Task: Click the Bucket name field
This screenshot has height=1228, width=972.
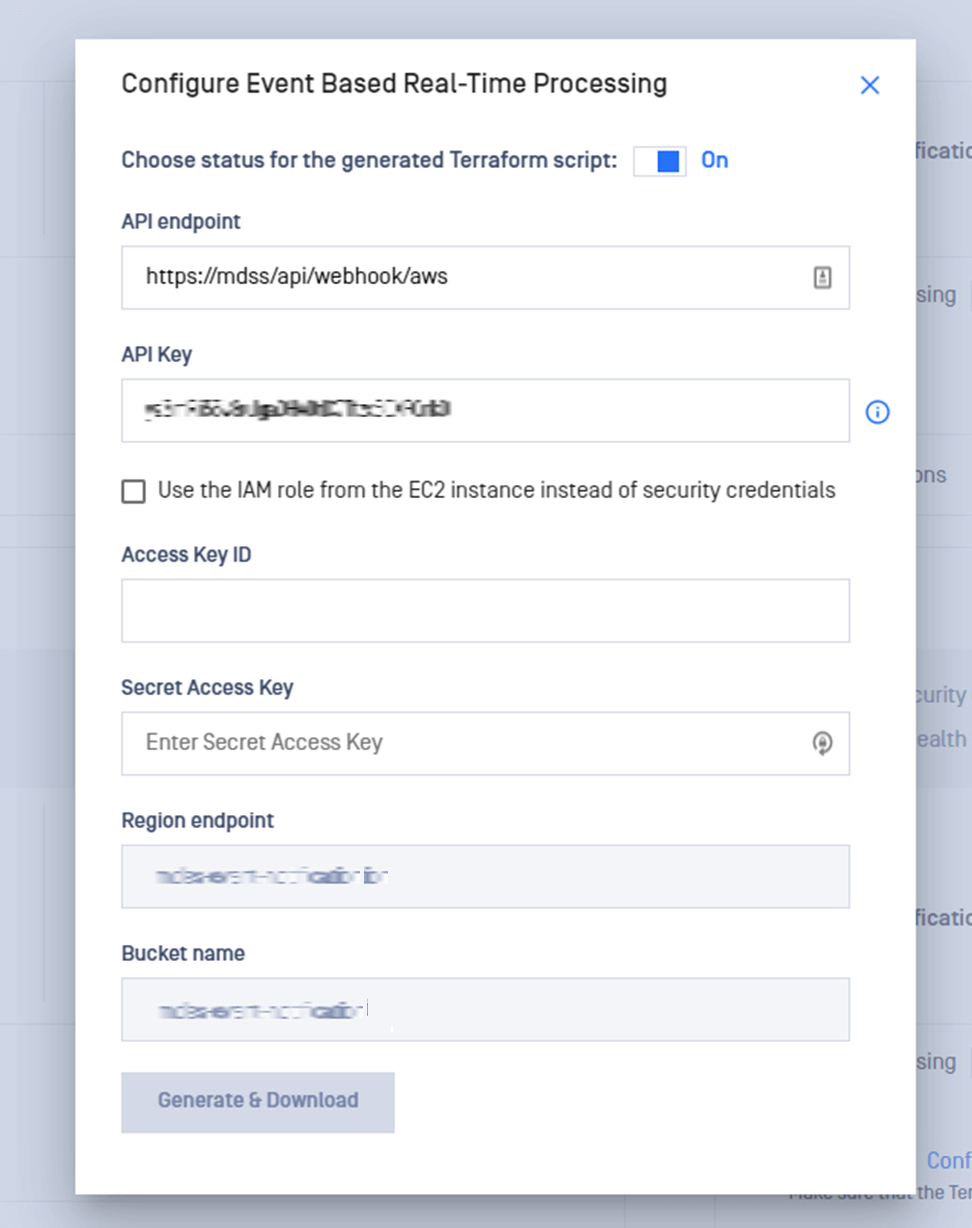Action: point(486,1009)
